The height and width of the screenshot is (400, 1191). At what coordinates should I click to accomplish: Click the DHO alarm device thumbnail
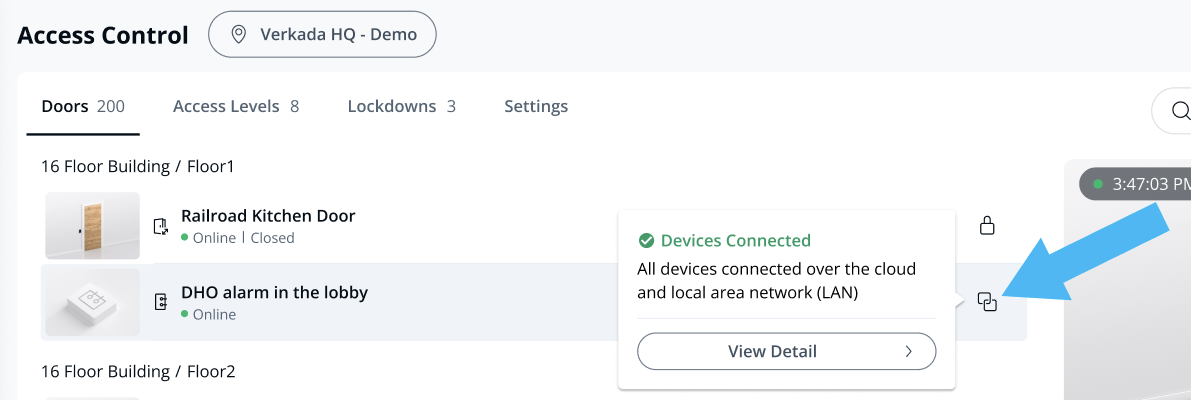(x=92, y=302)
